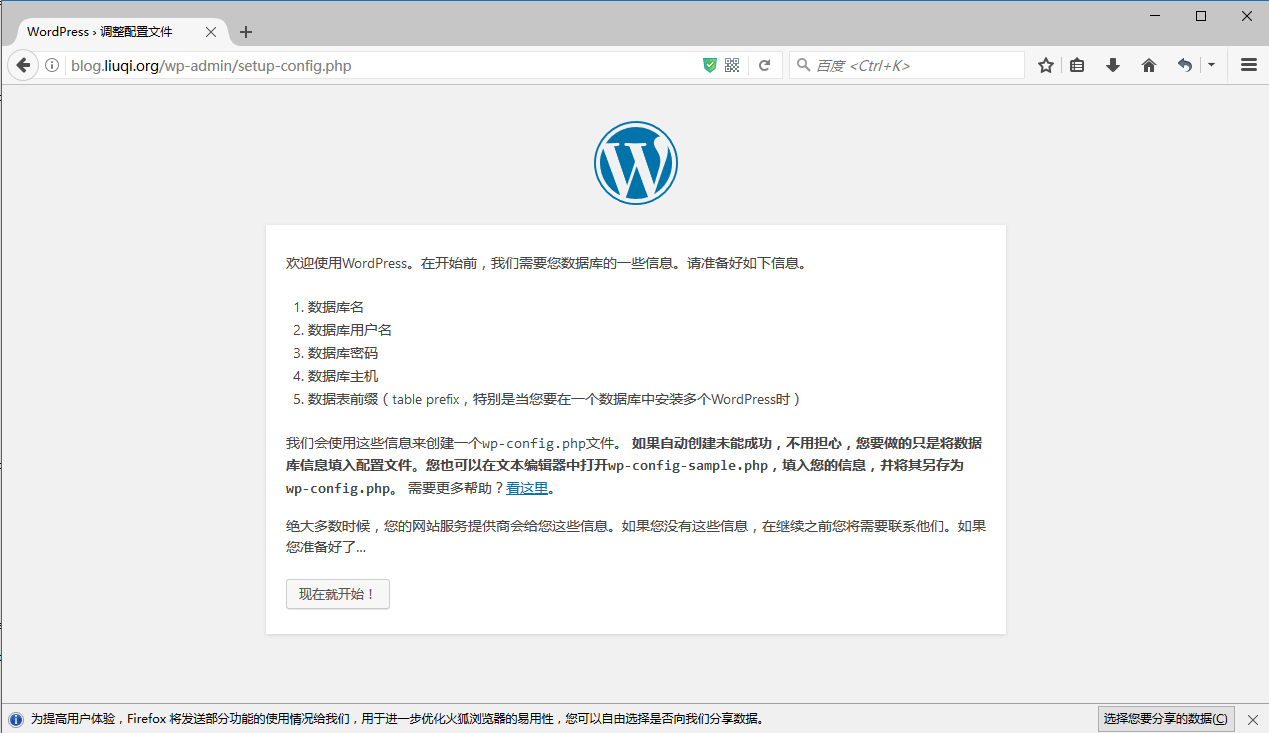Bookmark this page with the star icon
The image size is (1269, 733).
[1046, 65]
